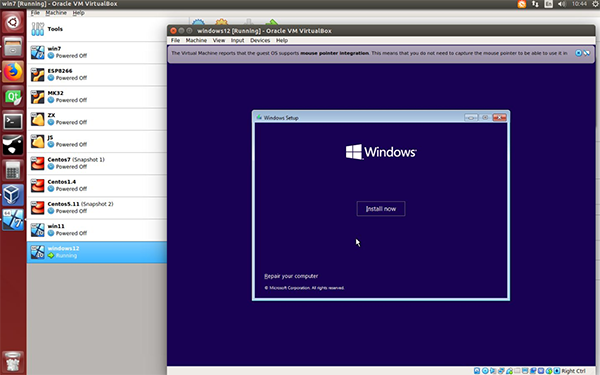Click the Repair your computer link

291,276
